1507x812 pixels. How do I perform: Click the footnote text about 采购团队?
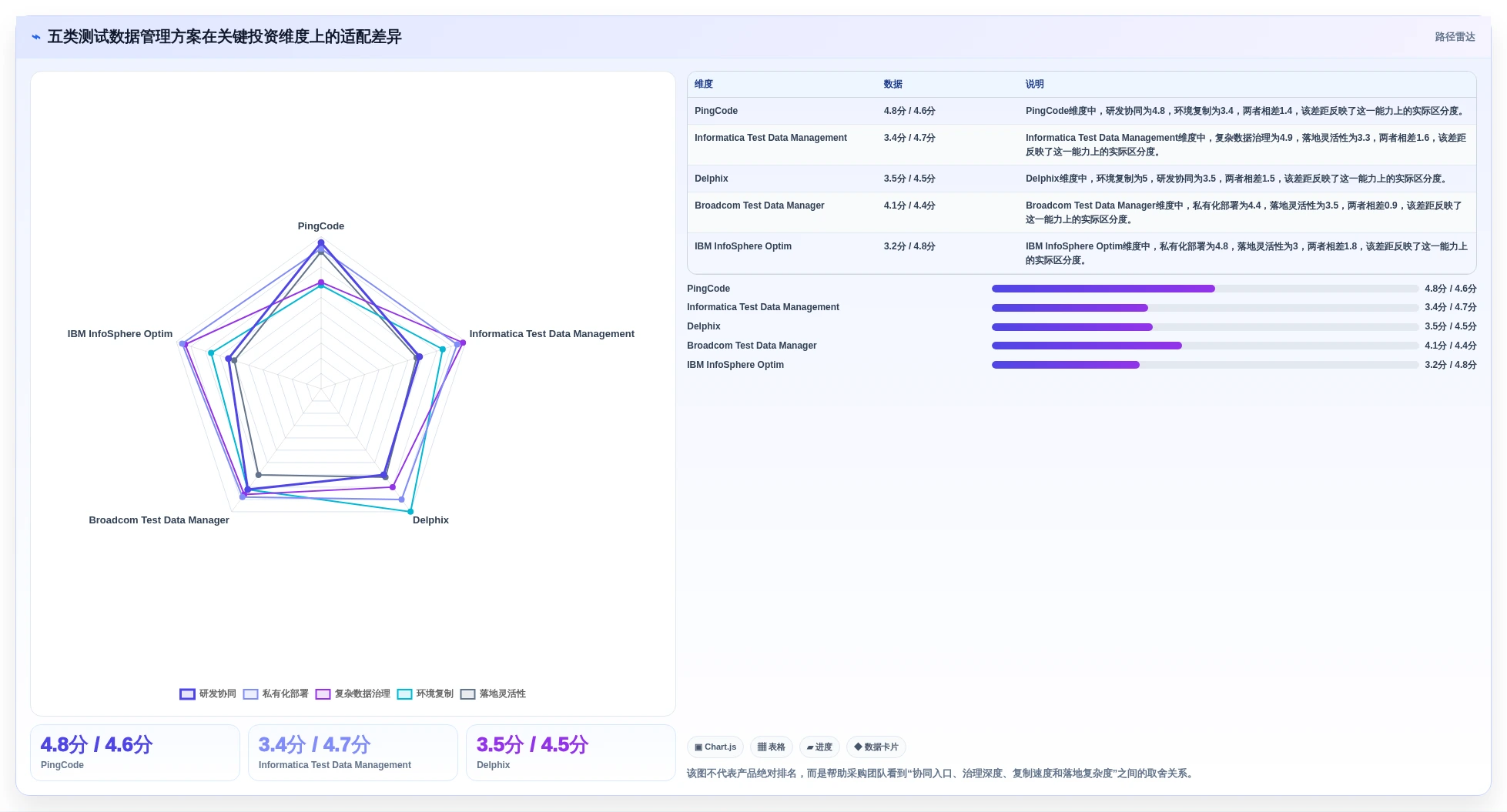click(942, 774)
